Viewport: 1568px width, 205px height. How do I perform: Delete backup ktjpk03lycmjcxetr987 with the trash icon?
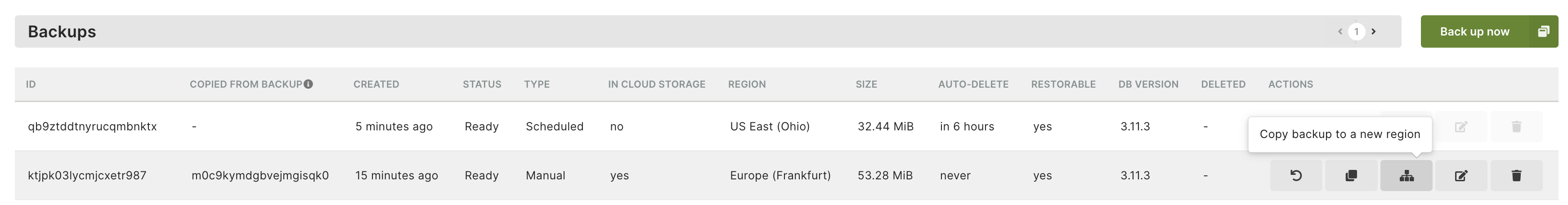coord(1516,176)
